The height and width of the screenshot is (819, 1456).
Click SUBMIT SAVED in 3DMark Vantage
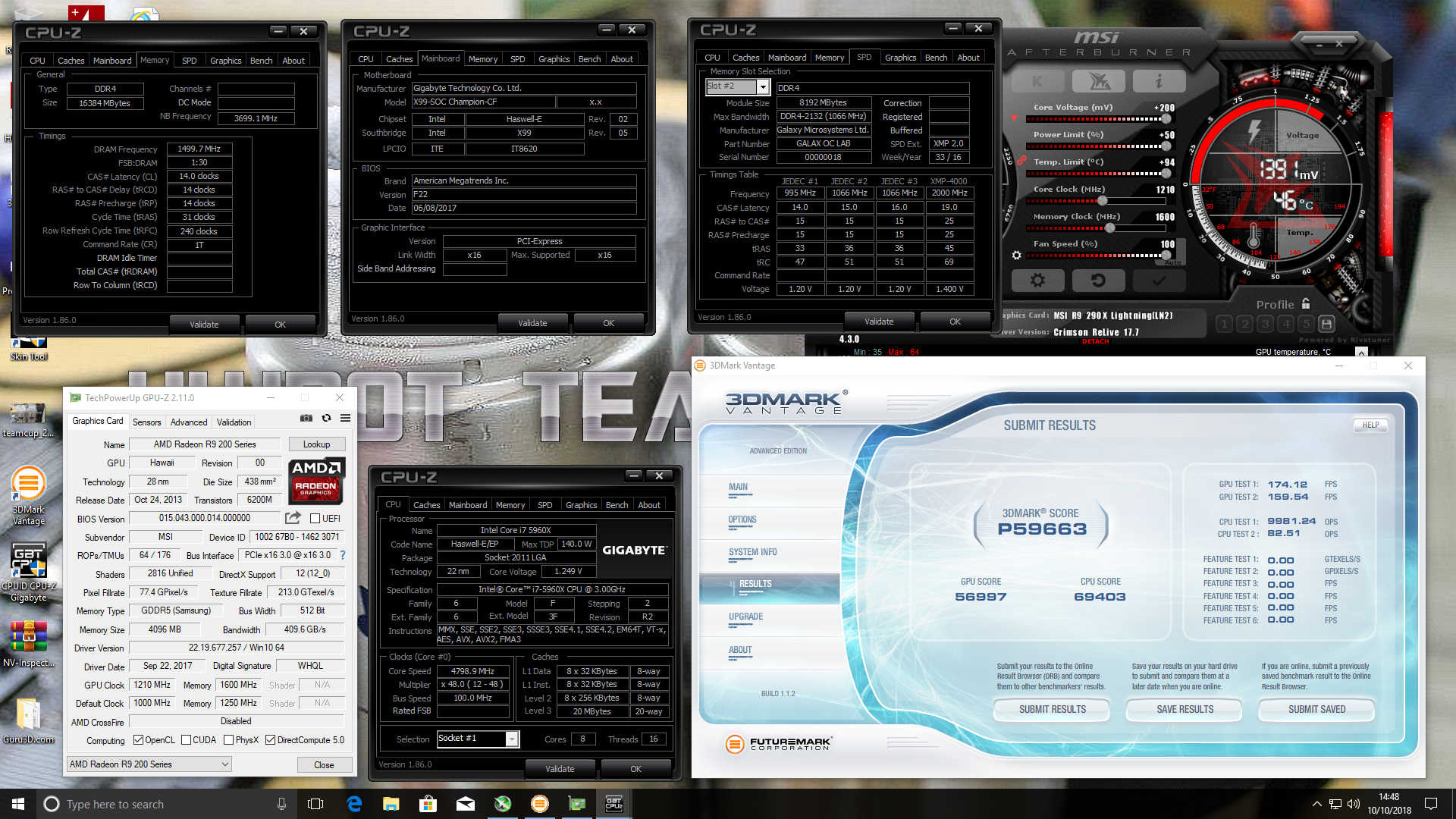coord(1316,709)
